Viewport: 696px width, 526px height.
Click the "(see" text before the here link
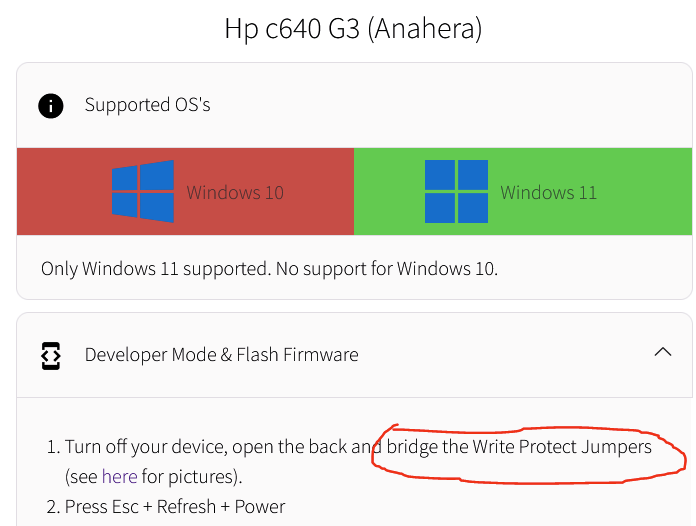(81, 477)
